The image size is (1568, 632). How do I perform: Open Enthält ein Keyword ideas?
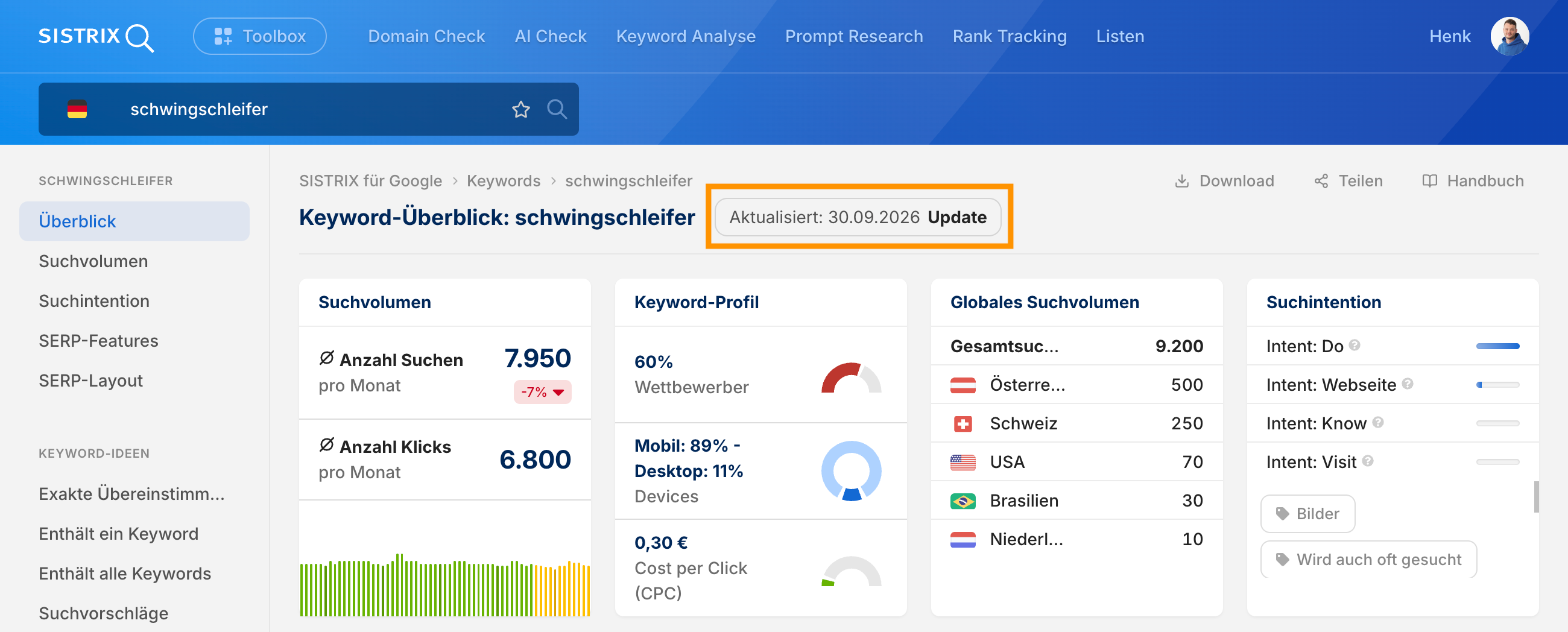pyautogui.click(x=118, y=534)
